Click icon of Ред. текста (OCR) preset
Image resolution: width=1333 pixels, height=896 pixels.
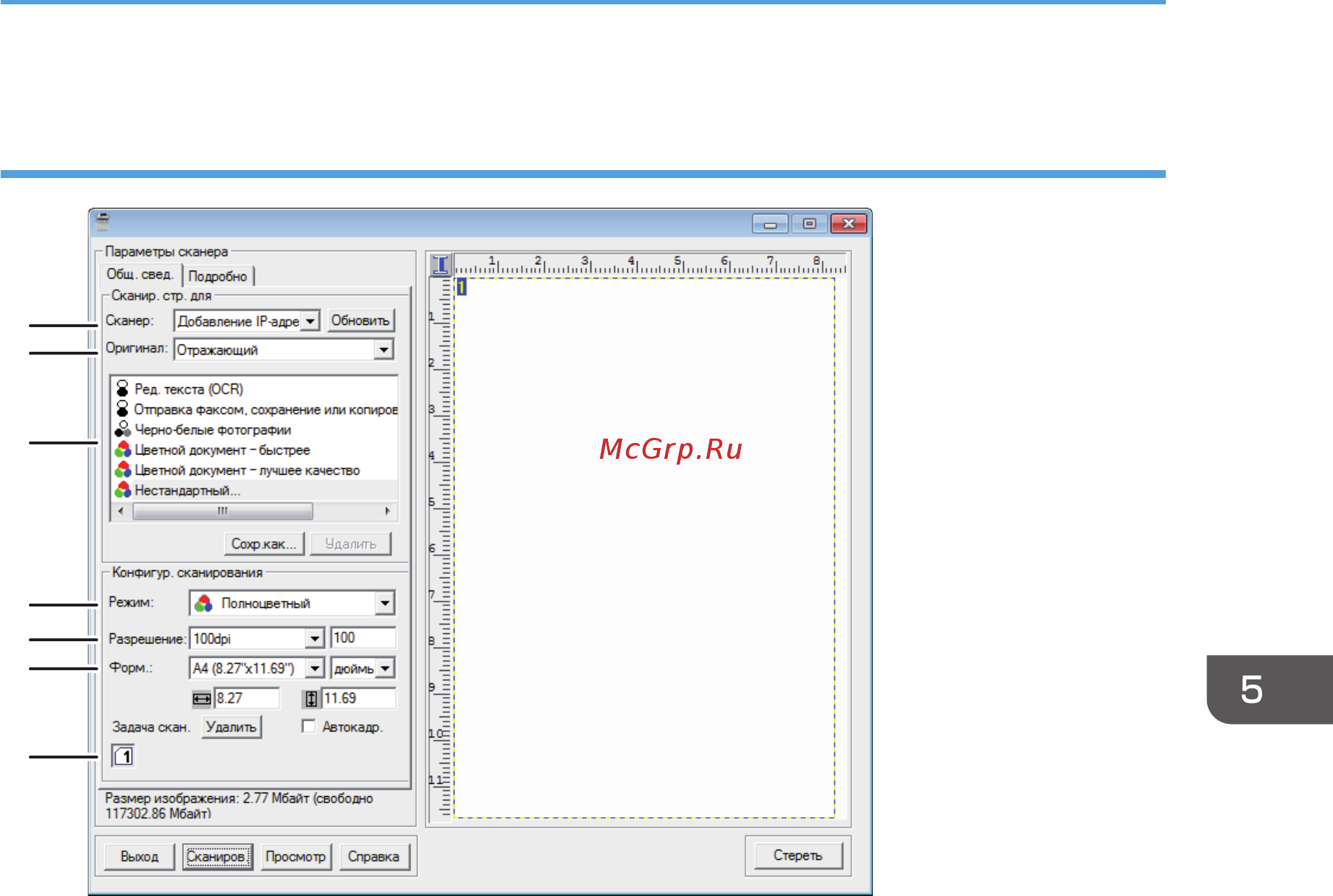click(x=122, y=389)
